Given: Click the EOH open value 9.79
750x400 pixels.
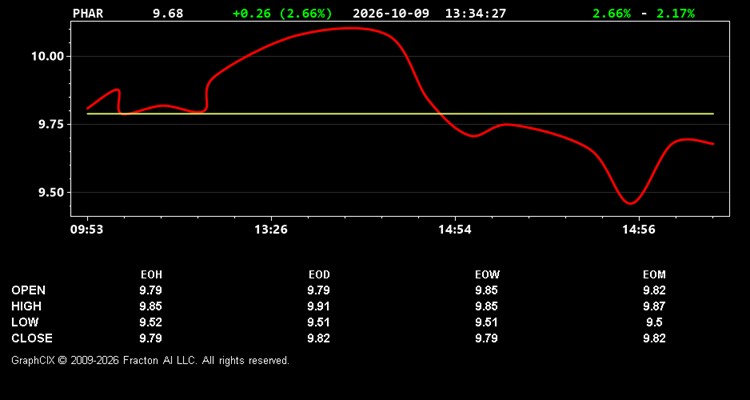Looking at the screenshot, I should 151,290.
